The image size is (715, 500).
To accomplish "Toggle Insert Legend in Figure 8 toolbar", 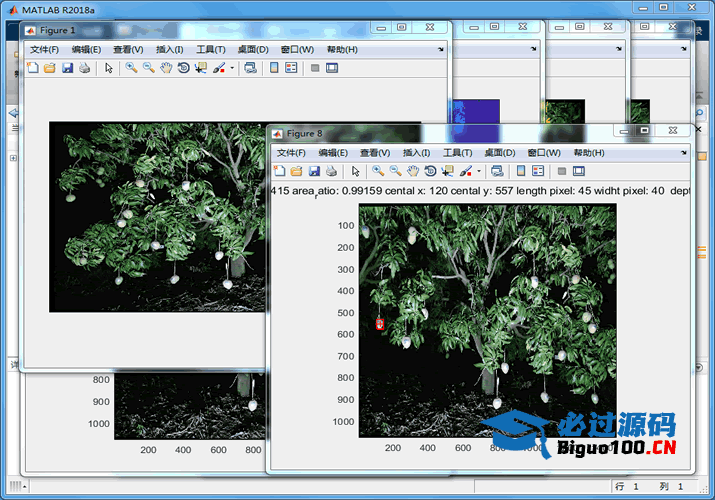I will click(x=538, y=171).
